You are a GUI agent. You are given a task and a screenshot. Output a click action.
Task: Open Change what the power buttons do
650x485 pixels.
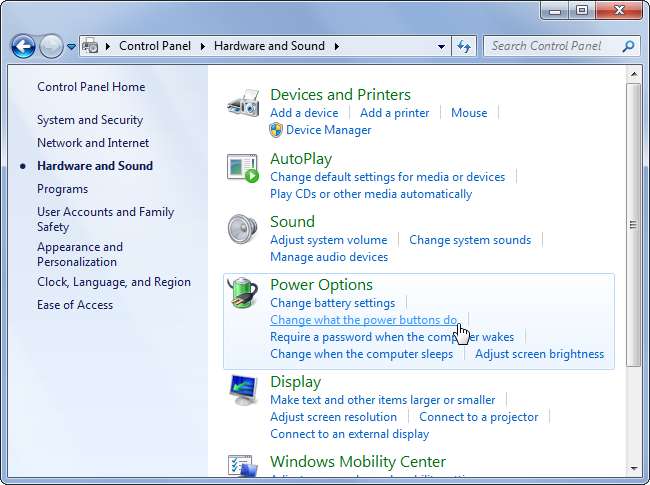(x=364, y=320)
